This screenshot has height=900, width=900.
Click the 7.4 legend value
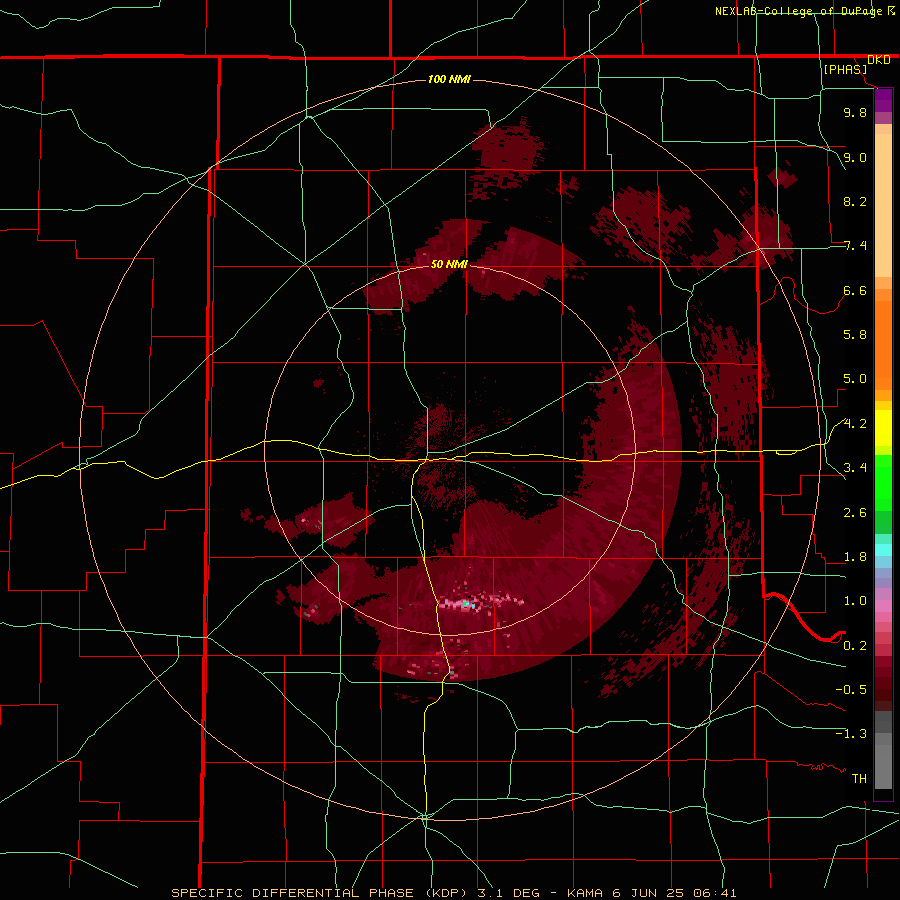pos(855,246)
